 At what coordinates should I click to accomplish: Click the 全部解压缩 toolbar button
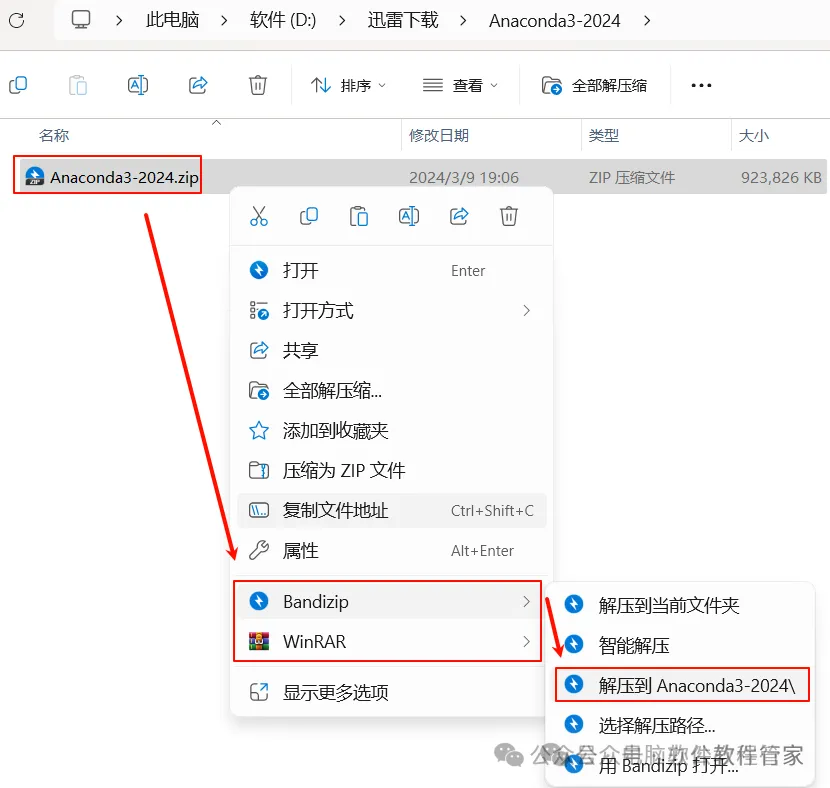(594, 85)
